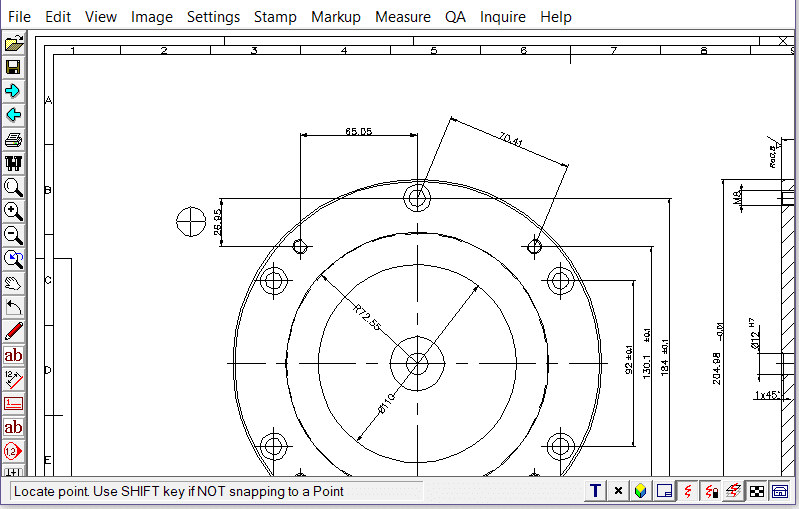Click the Zoom In plus magnifier

(13, 211)
